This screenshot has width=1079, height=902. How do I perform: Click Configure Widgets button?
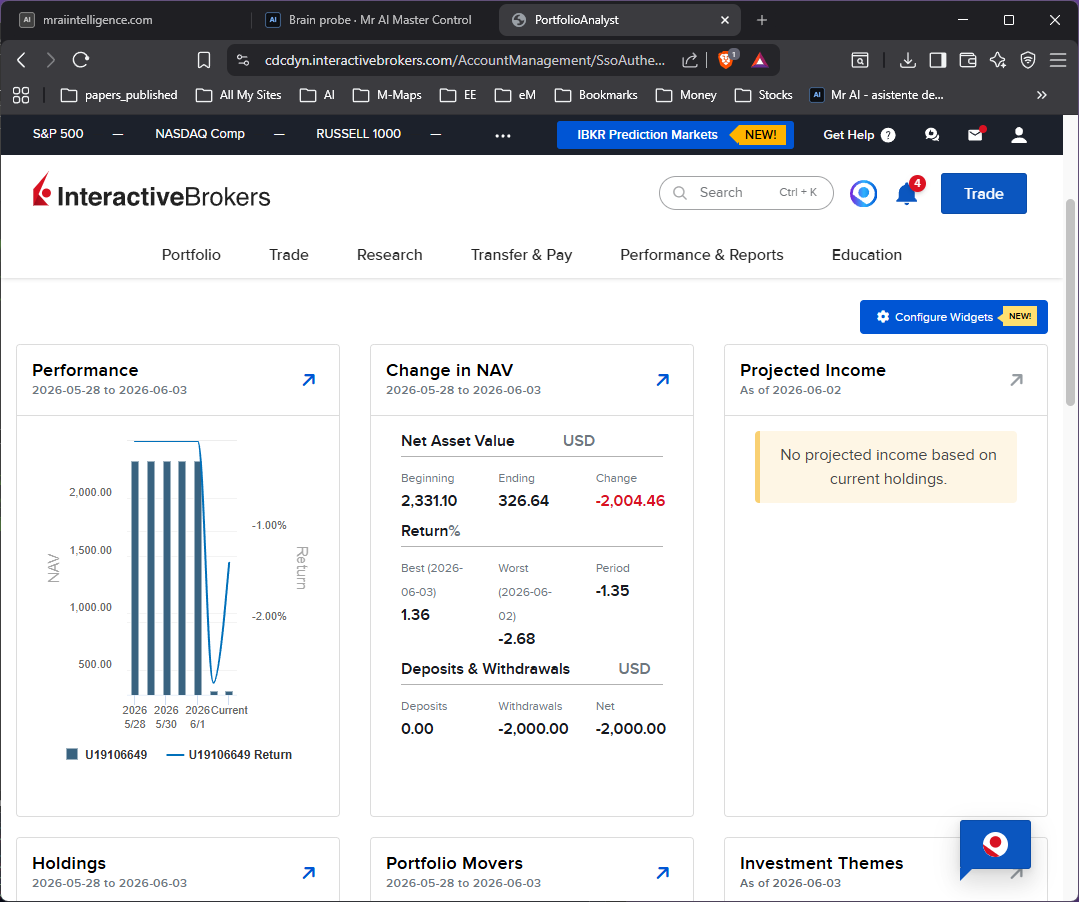(954, 316)
